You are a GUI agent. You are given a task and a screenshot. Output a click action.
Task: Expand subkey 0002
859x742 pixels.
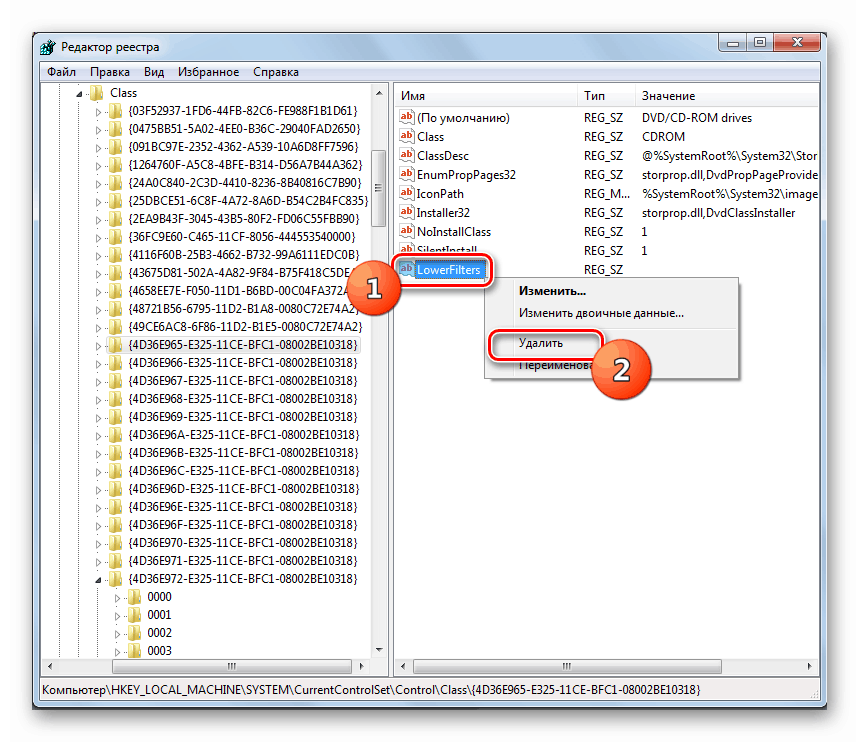coord(117,634)
